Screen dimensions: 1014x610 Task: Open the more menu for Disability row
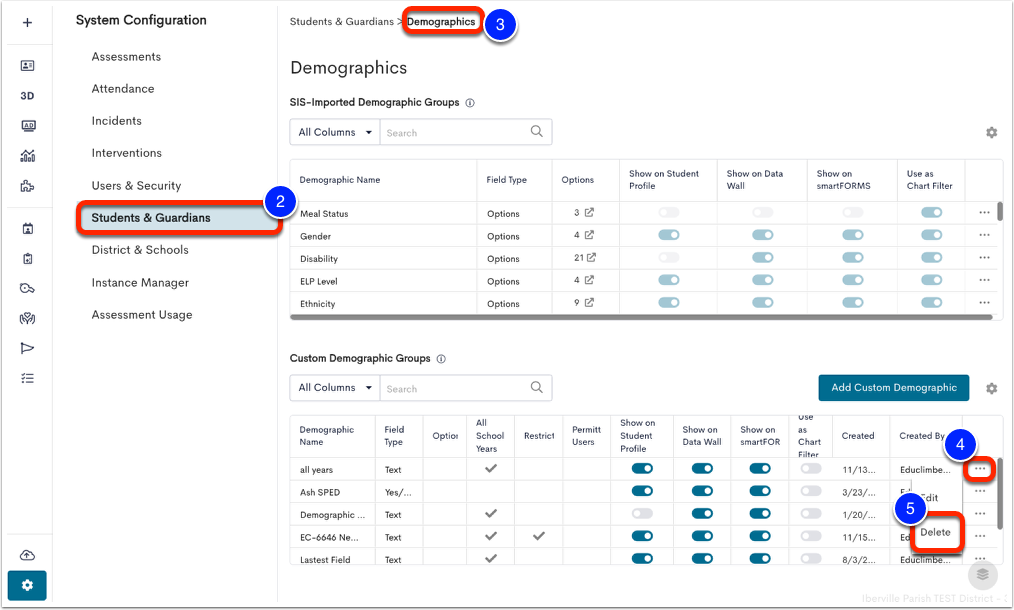point(984,257)
